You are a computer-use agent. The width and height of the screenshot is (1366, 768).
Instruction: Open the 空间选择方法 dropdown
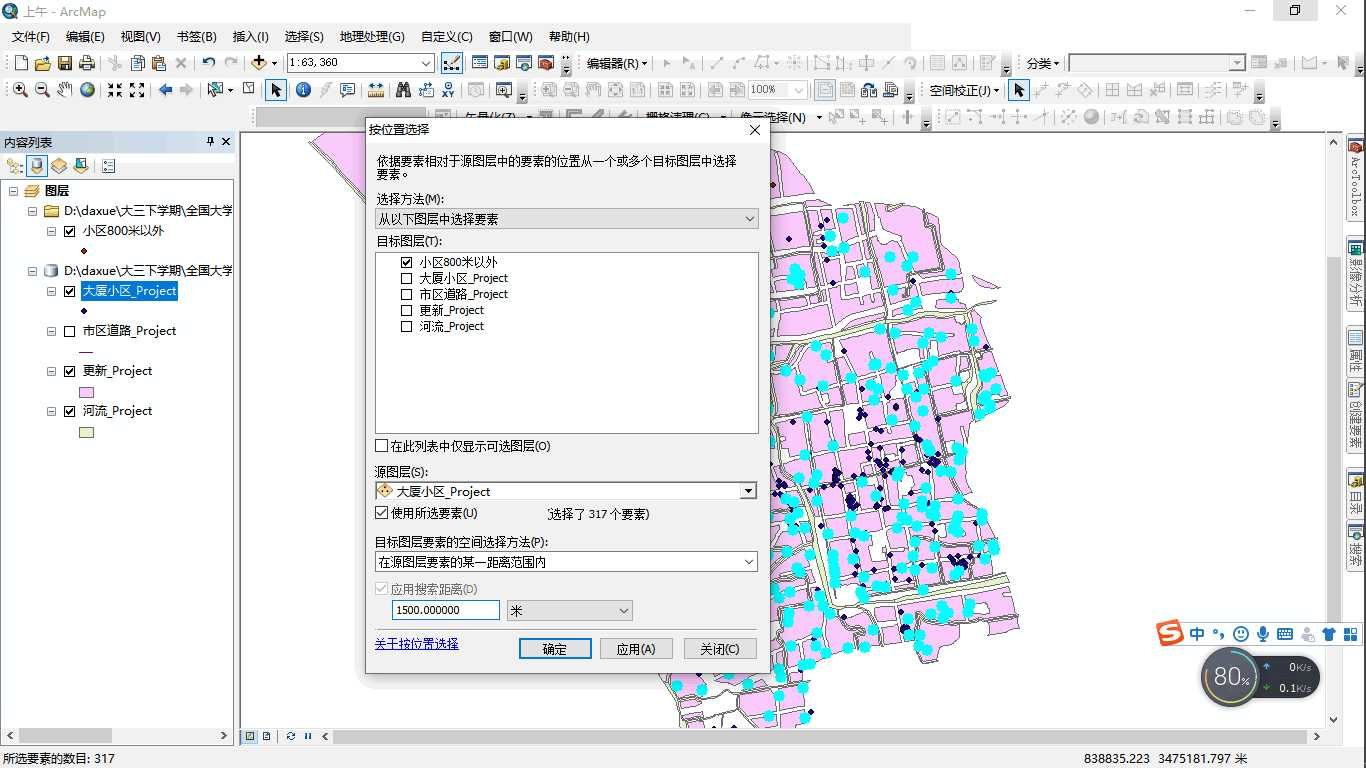(566, 562)
